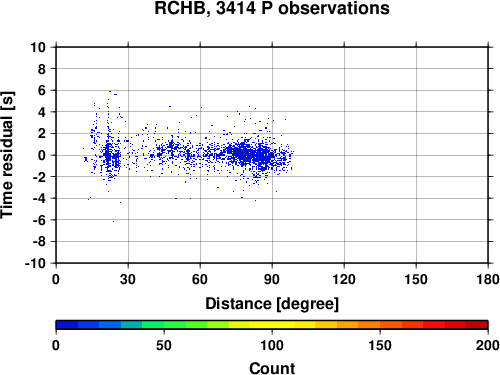
Task: Click x-axis tick label 90
Action: tap(272, 279)
